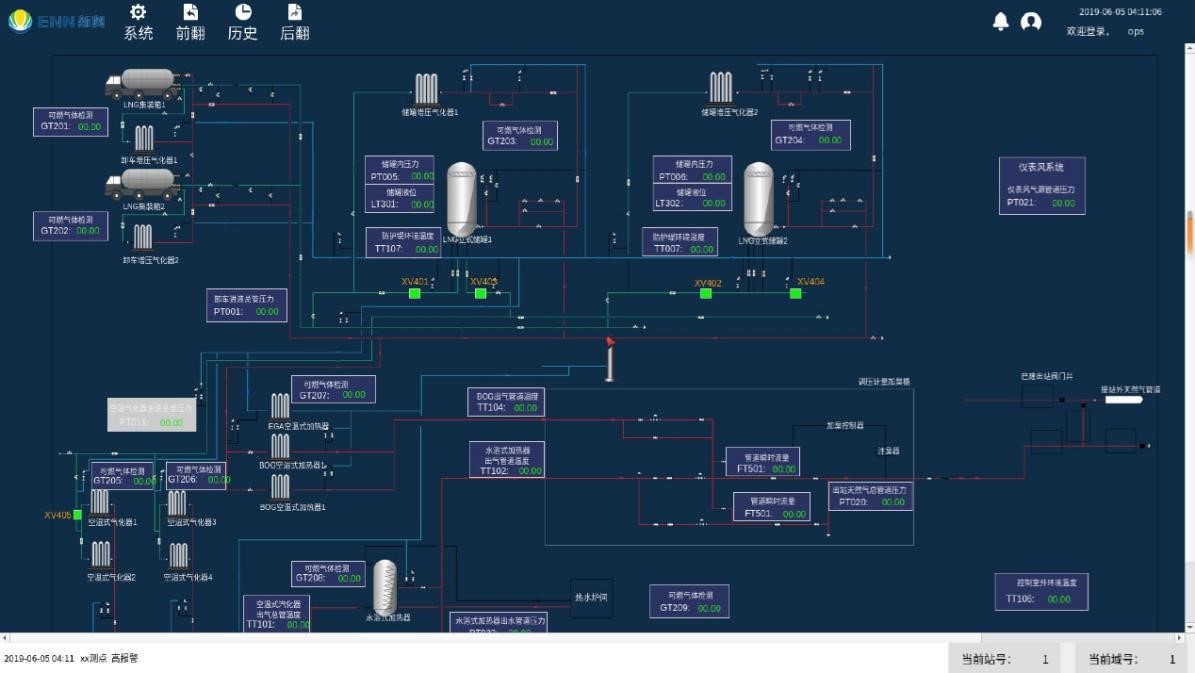This screenshot has height=673, width=1195.
Task: Click the TT106 control room temperature panel
Action: pos(1042,592)
